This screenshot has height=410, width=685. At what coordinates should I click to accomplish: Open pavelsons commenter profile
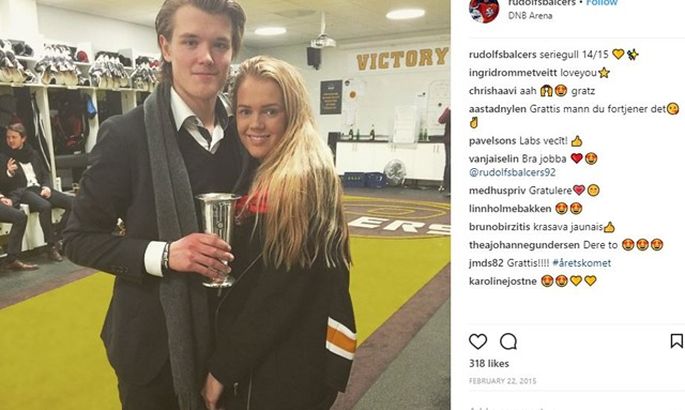coord(492,141)
